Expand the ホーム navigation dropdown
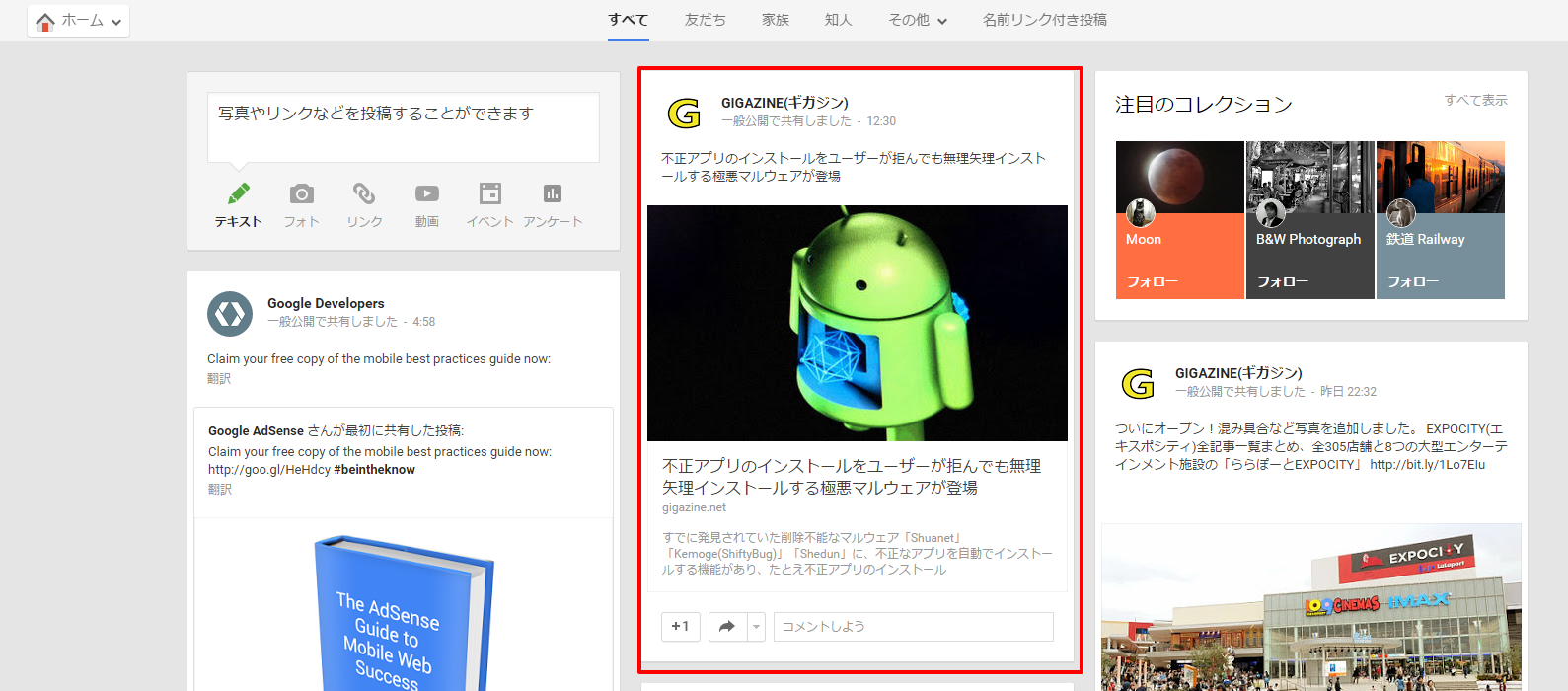Viewport: 1568px width, 691px height. click(79, 21)
